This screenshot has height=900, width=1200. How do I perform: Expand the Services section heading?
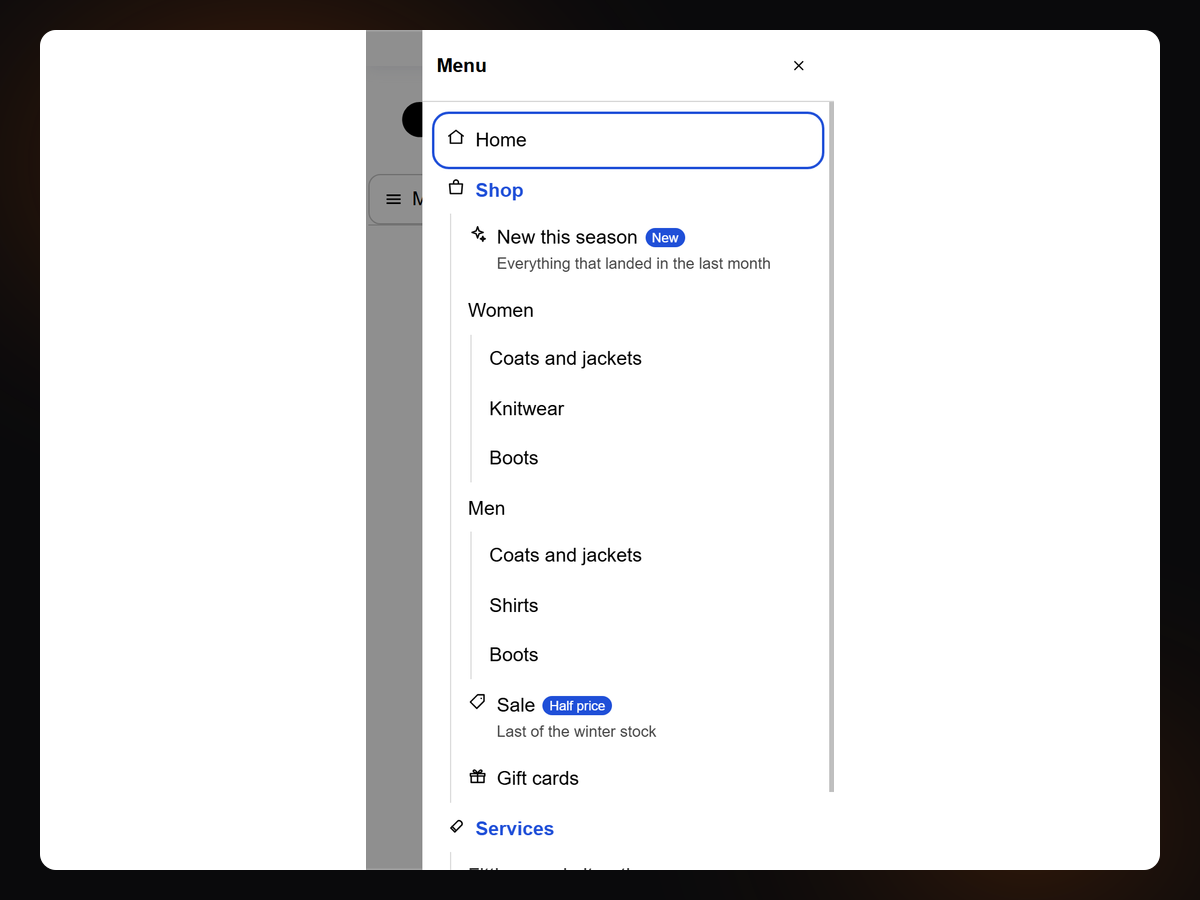[x=514, y=828]
